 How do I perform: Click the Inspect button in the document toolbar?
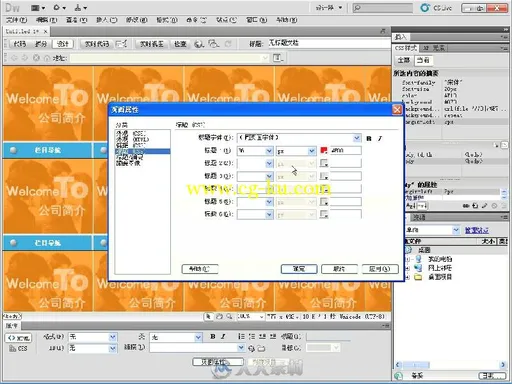pyautogui.click(x=180, y=44)
